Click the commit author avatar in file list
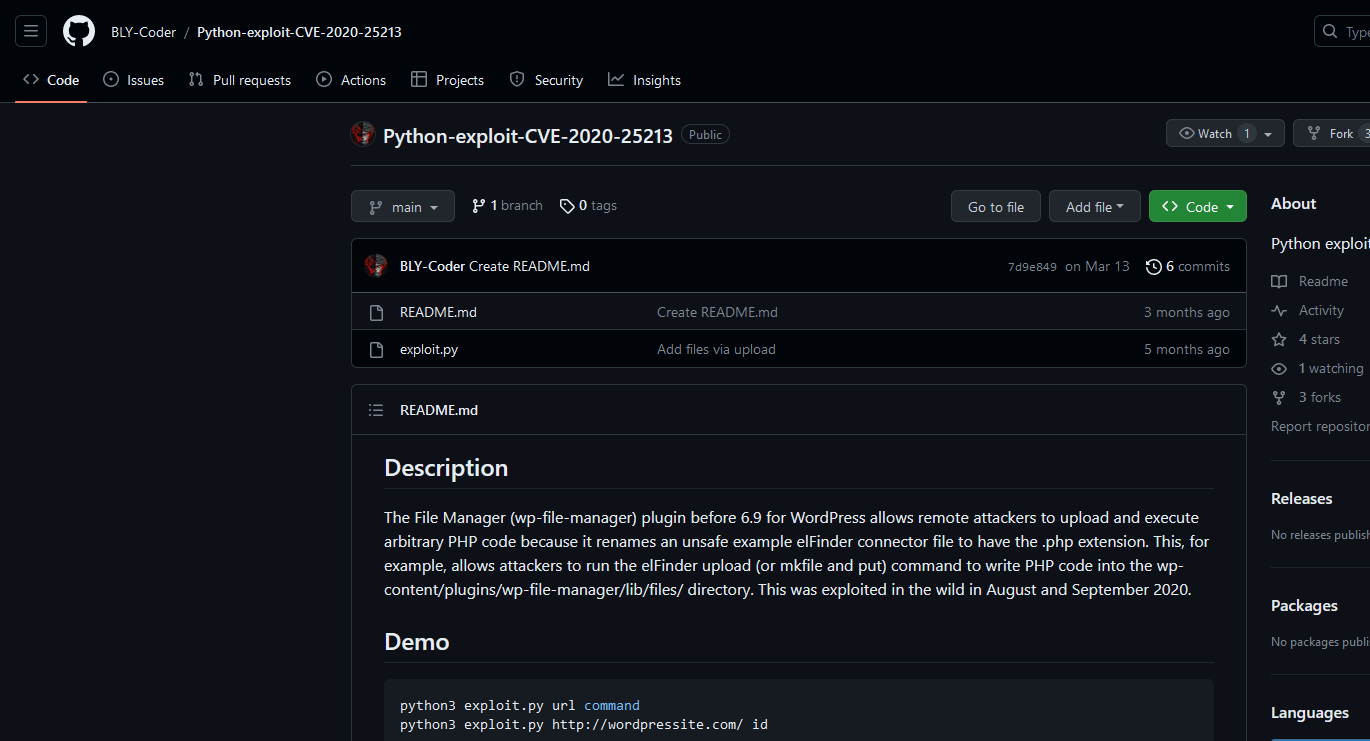 click(376, 266)
